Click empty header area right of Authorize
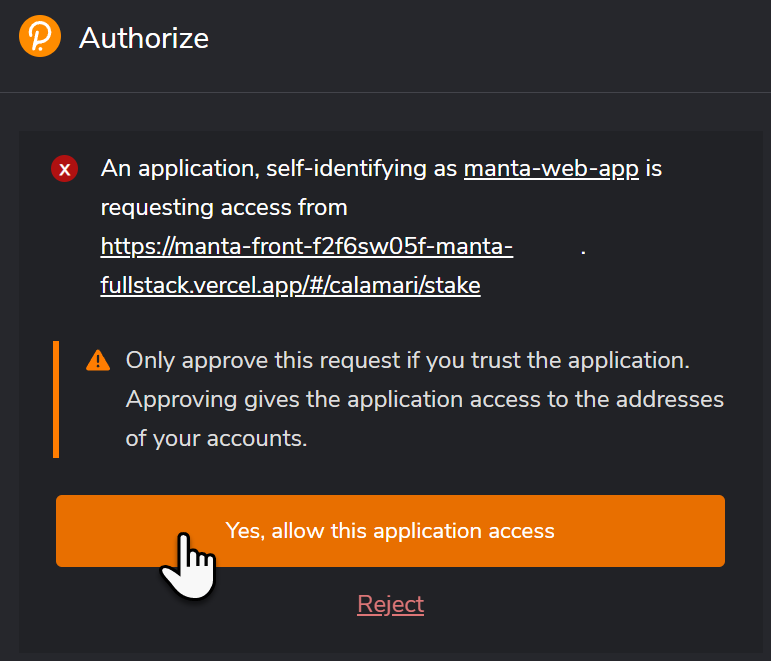This screenshot has height=661, width=771. pos(500,38)
